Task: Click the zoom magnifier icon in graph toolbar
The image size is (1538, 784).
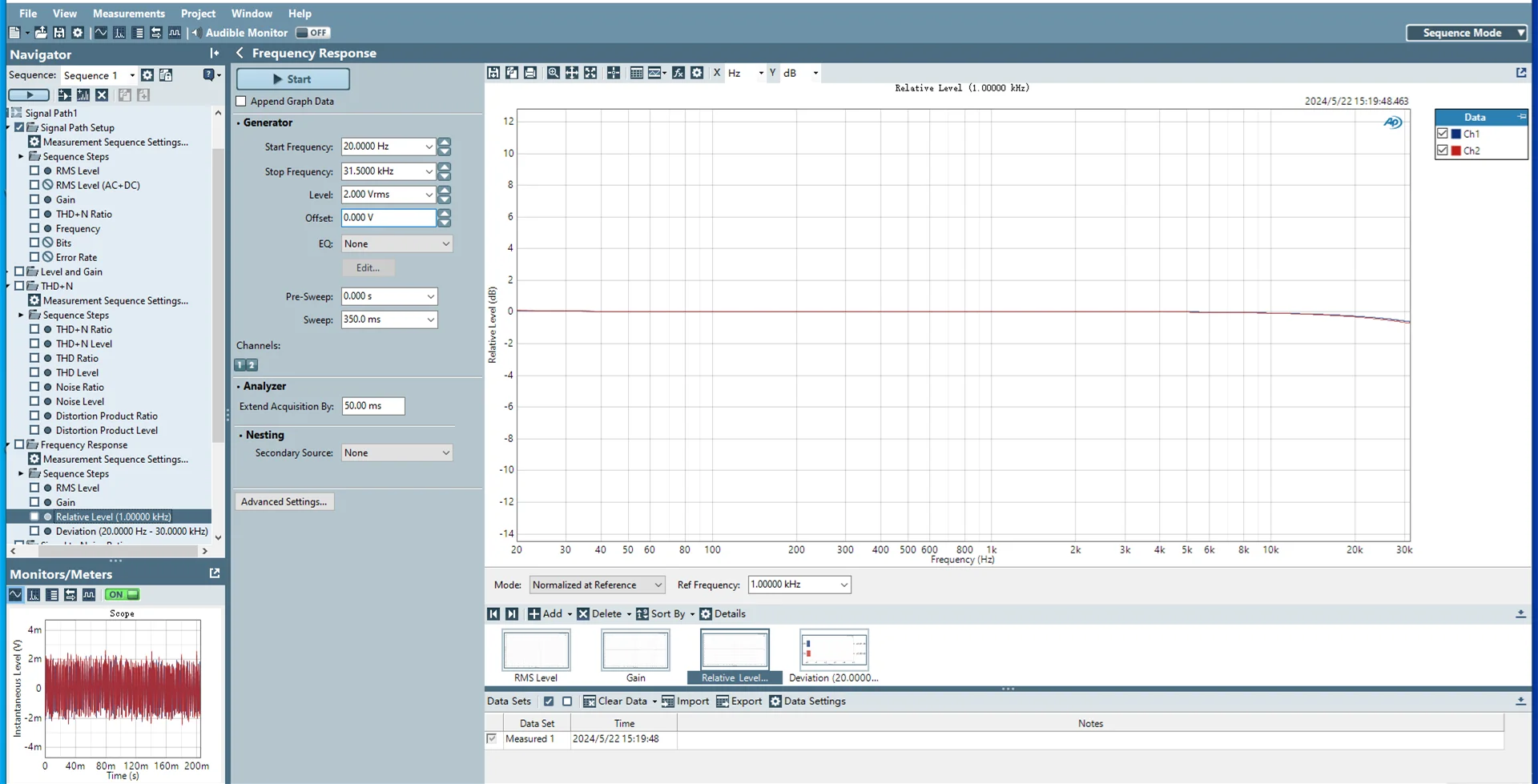Action: 553,73
